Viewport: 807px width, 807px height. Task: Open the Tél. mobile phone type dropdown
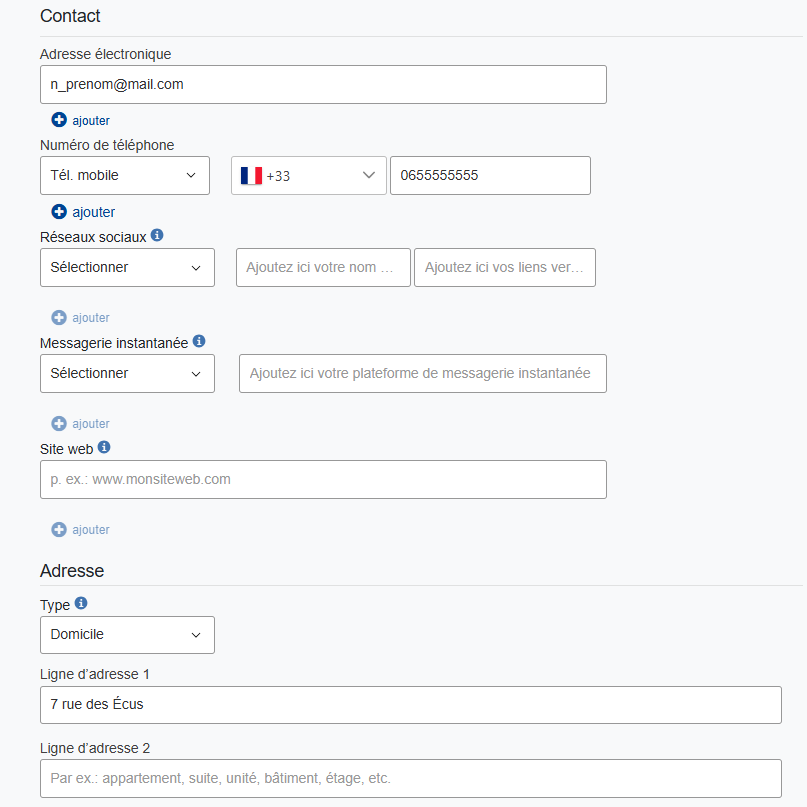click(x=125, y=175)
